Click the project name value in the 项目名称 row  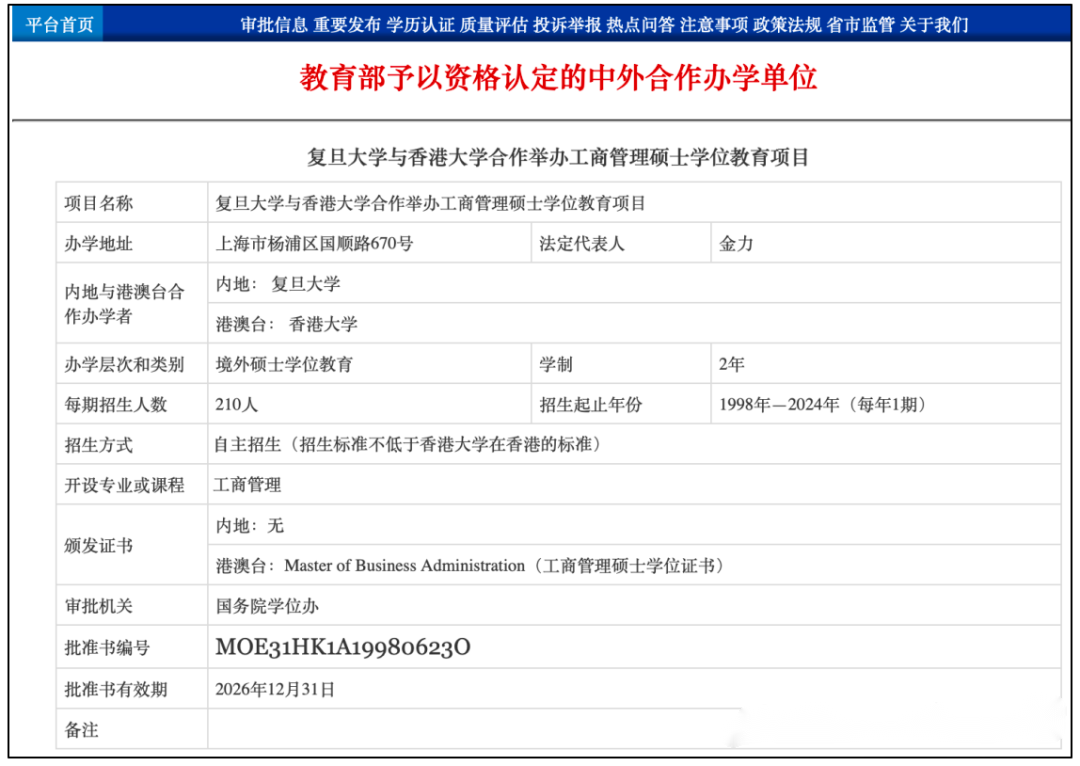tap(430, 203)
